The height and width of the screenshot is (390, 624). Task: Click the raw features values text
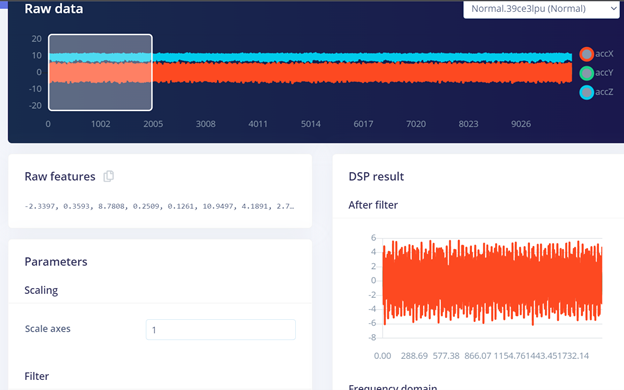(x=159, y=206)
